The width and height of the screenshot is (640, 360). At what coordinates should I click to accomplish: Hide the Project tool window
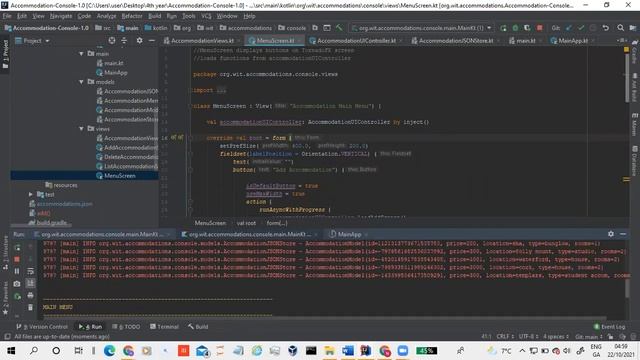pos(151,40)
